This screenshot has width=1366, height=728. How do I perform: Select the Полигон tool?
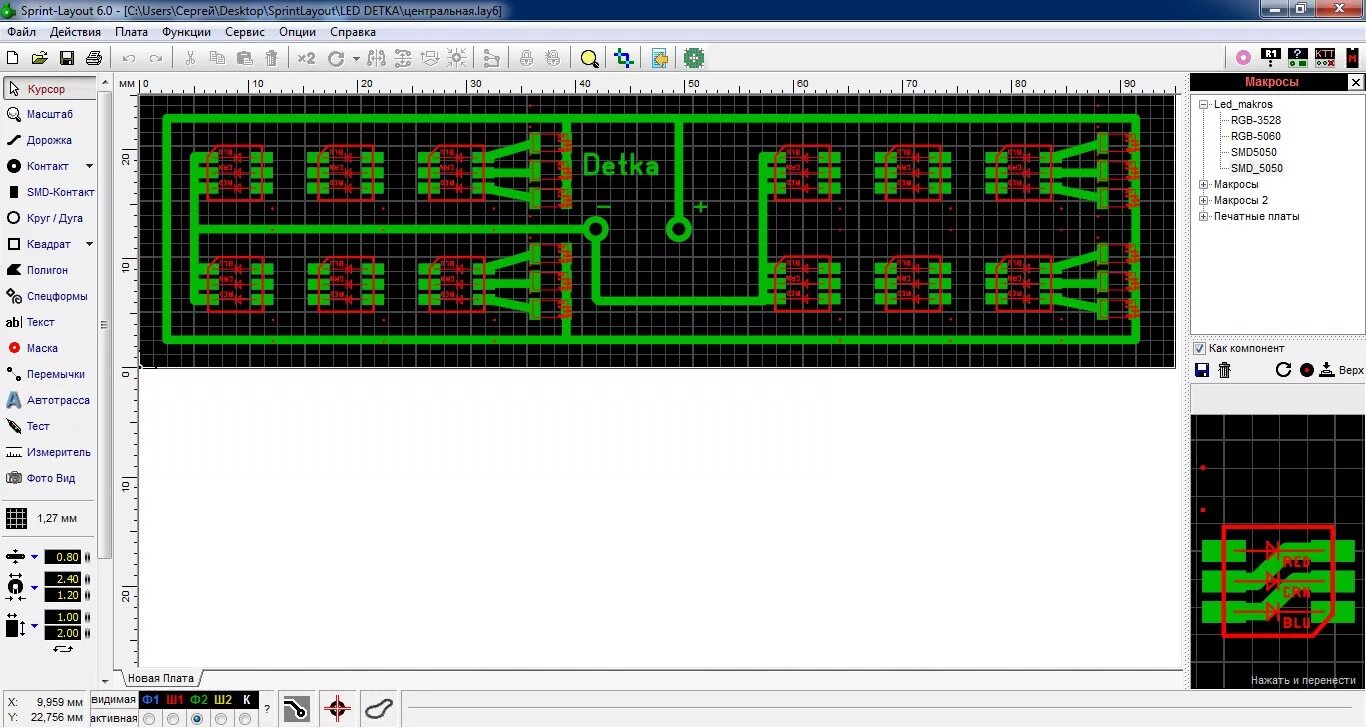[50, 270]
